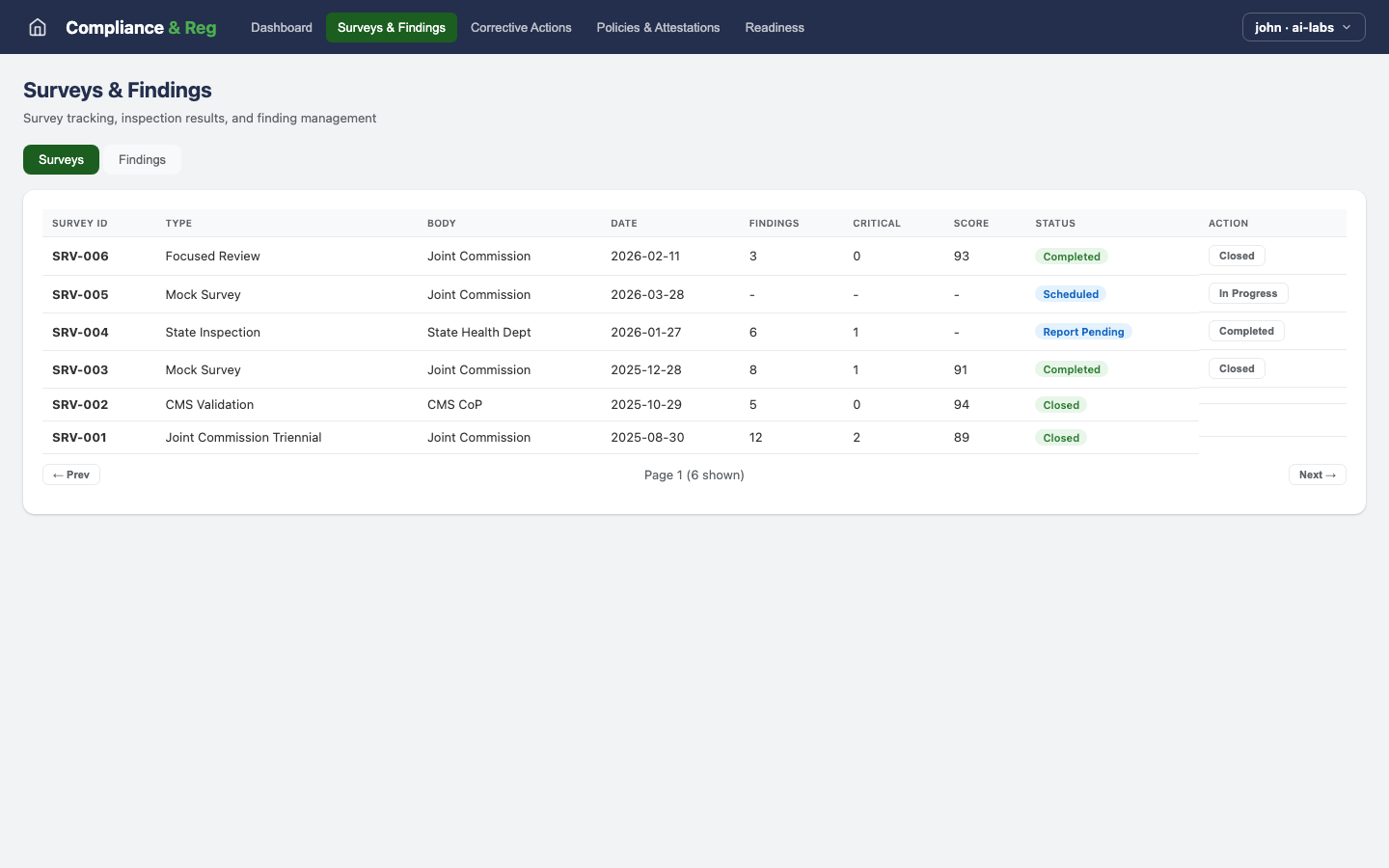Select the Surveys & Findings nav item
This screenshot has height=868, width=1389.
click(392, 27)
